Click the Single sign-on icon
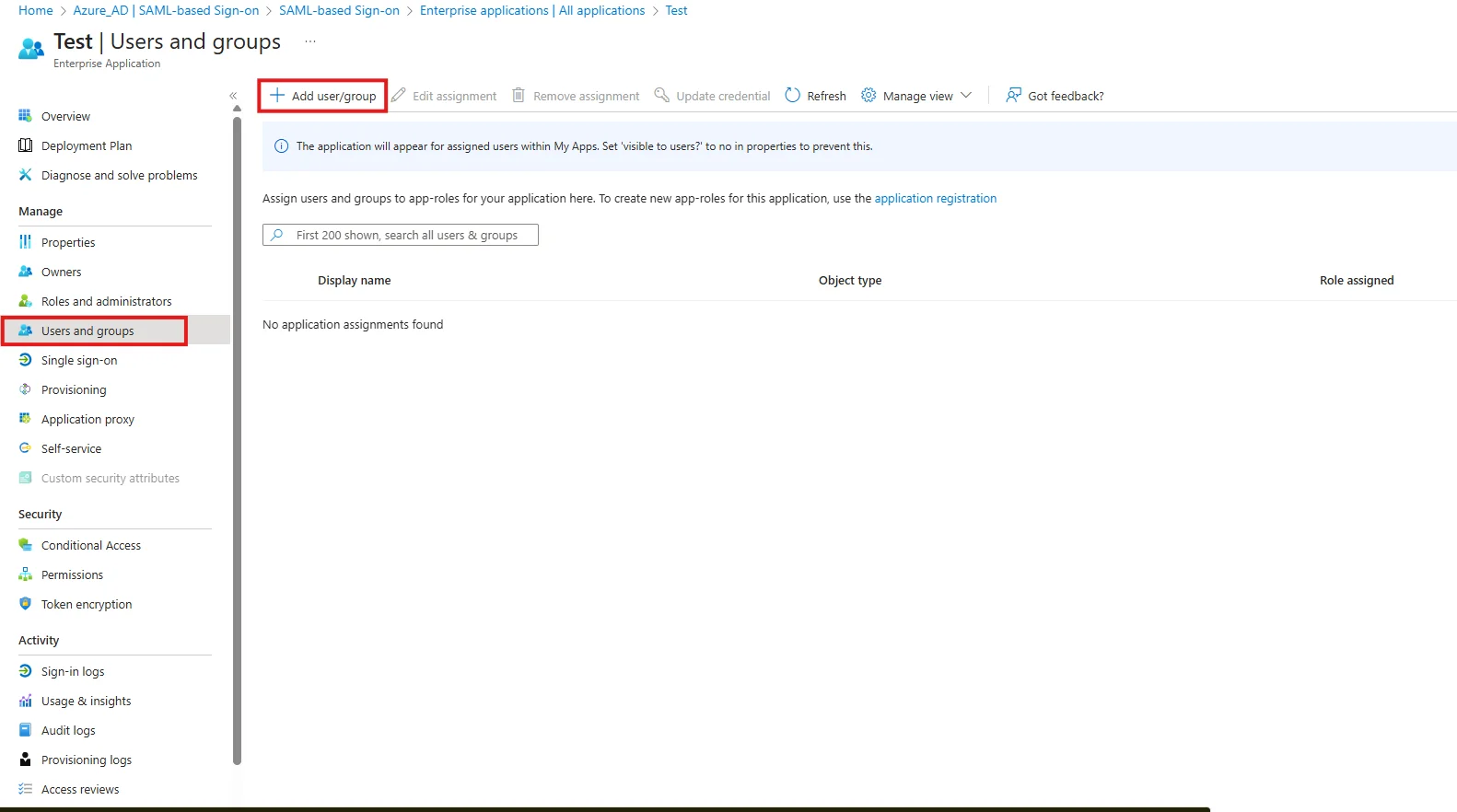 point(25,360)
